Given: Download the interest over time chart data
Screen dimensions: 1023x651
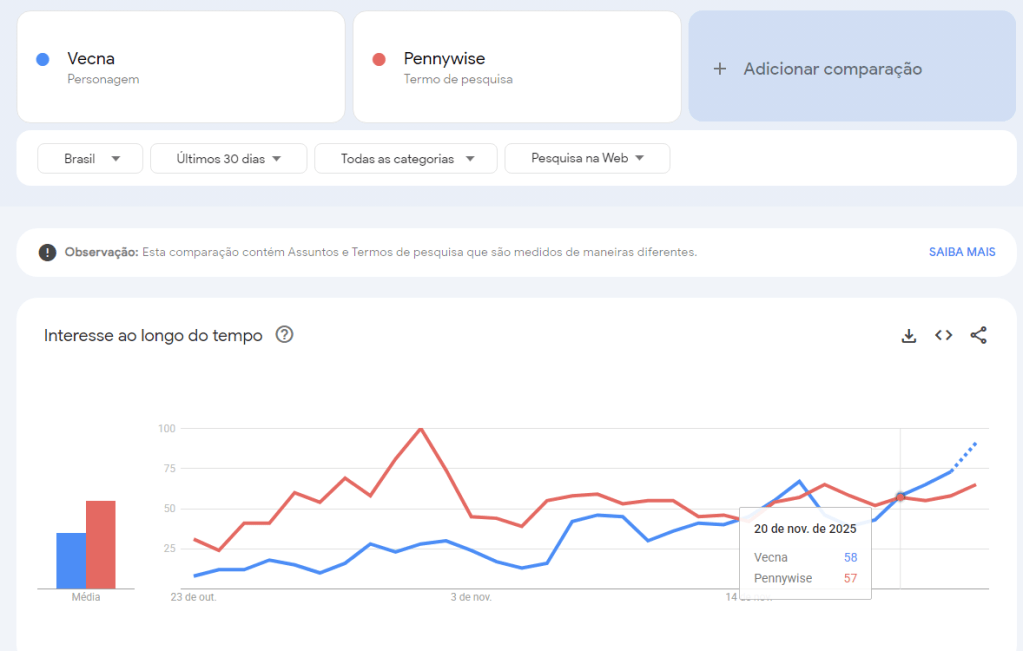Looking at the screenshot, I should [908, 336].
